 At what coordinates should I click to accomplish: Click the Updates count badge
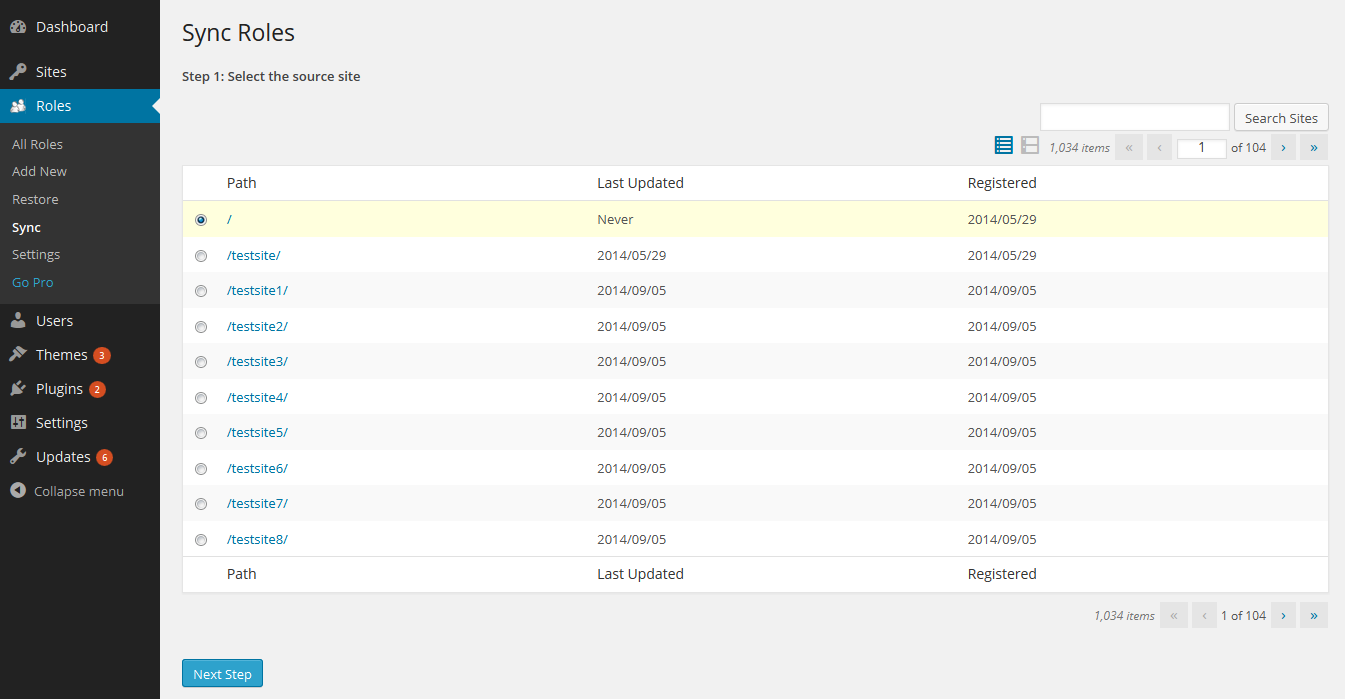(105, 457)
